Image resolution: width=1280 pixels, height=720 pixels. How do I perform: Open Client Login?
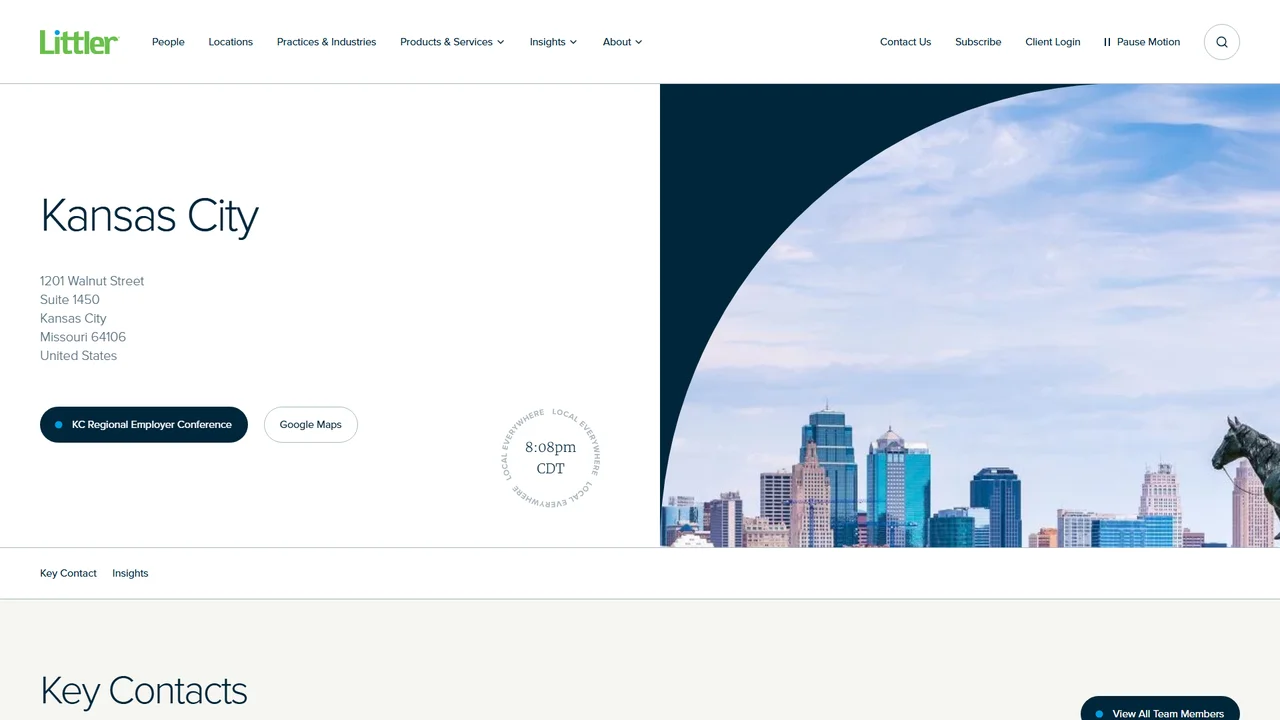click(x=1053, y=42)
